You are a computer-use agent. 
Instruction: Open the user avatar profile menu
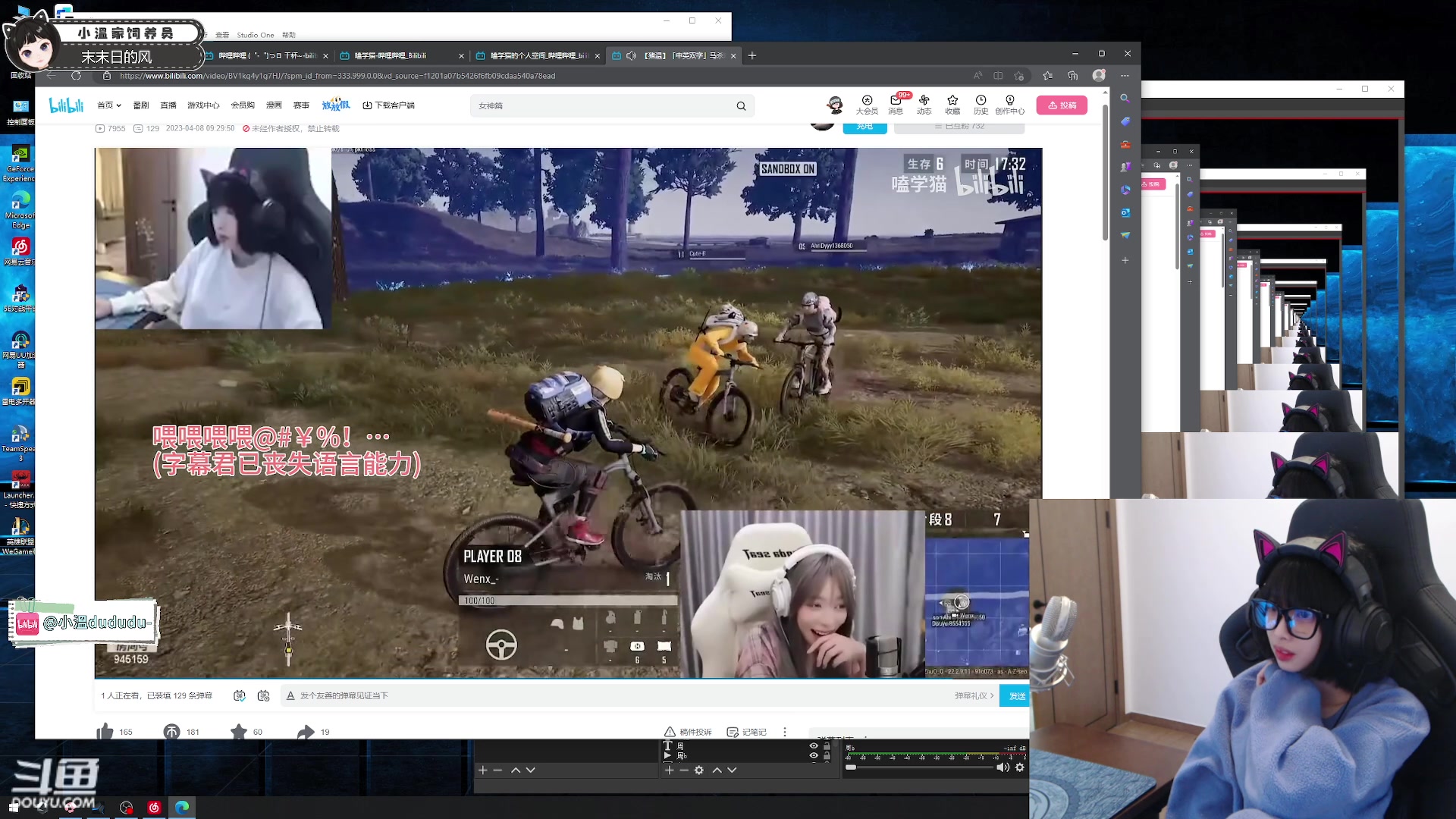(x=835, y=105)
